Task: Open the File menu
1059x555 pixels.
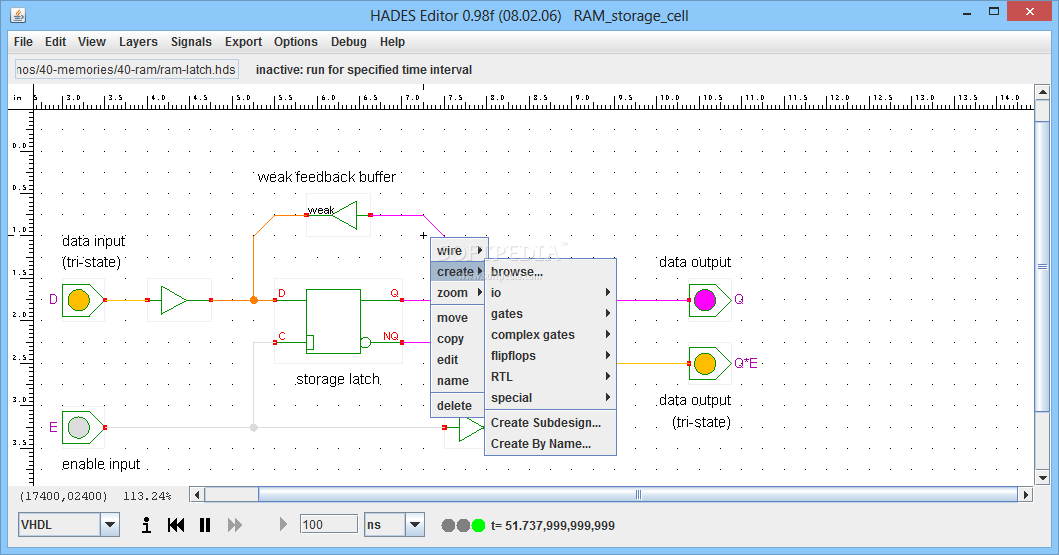Action: click(x=23, y=42)
